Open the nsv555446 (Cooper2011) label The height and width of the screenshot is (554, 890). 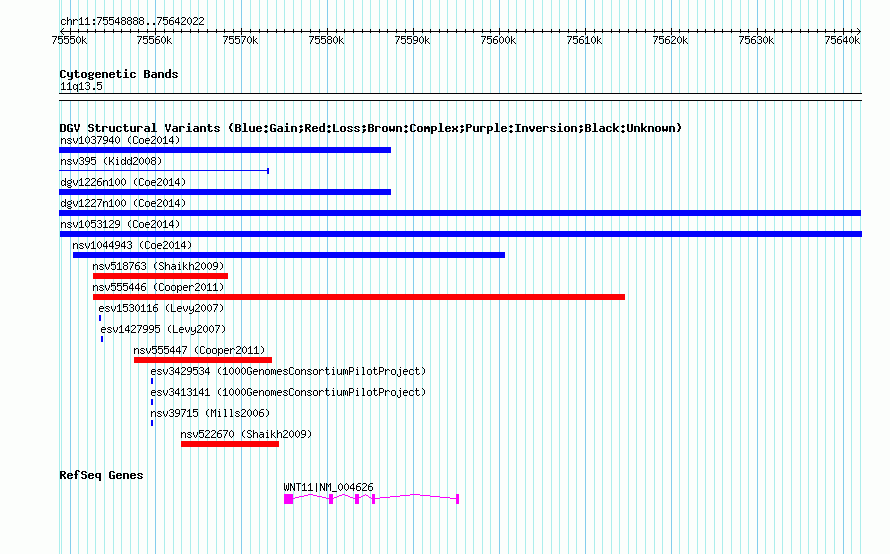[158, 287]
